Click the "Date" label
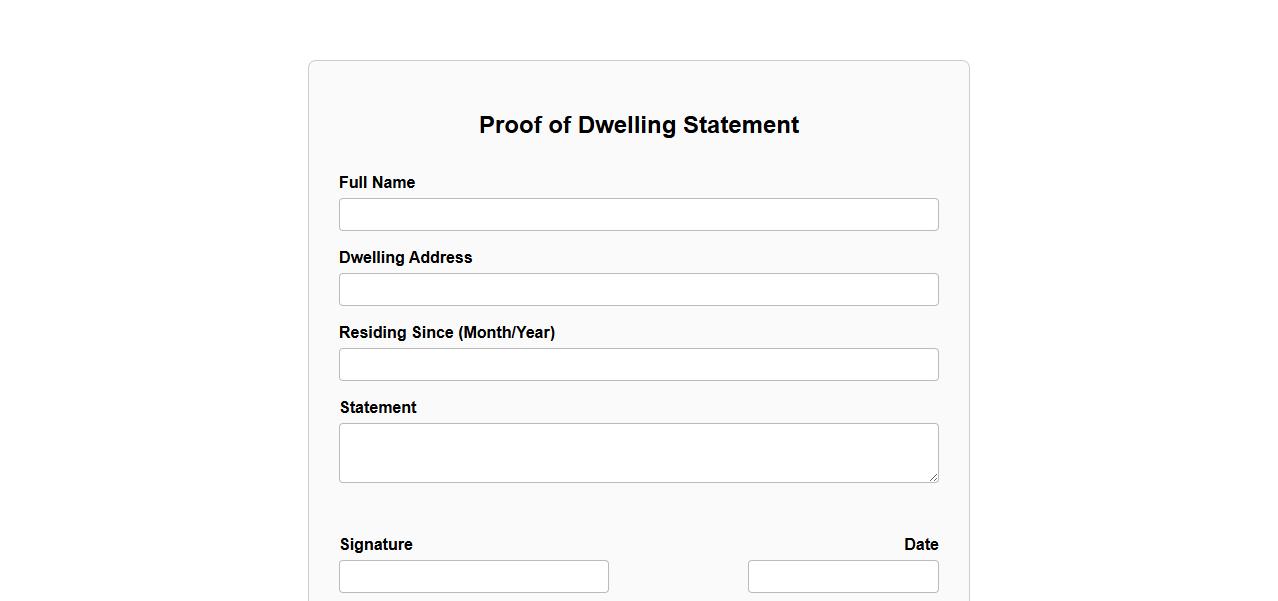1278x601 pixels. [x=921, y=545]
